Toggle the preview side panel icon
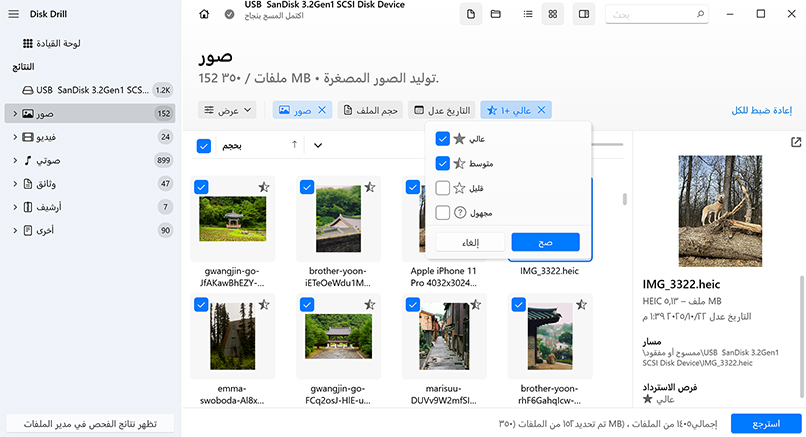806x437 pixels. point(584,14)
